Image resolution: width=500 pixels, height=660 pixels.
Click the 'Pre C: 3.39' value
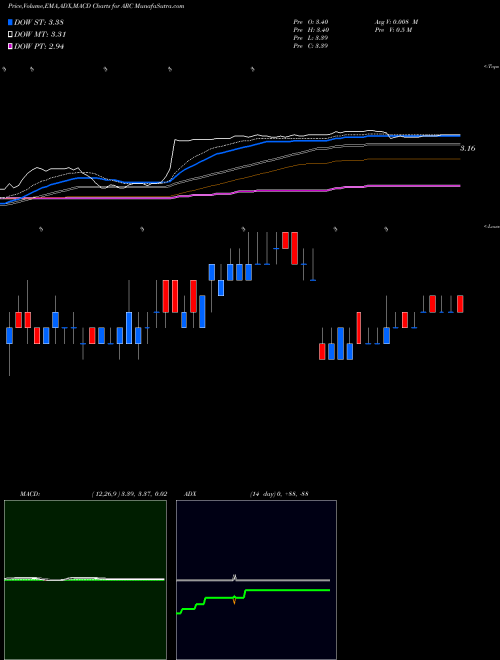[x=311, y=46]
